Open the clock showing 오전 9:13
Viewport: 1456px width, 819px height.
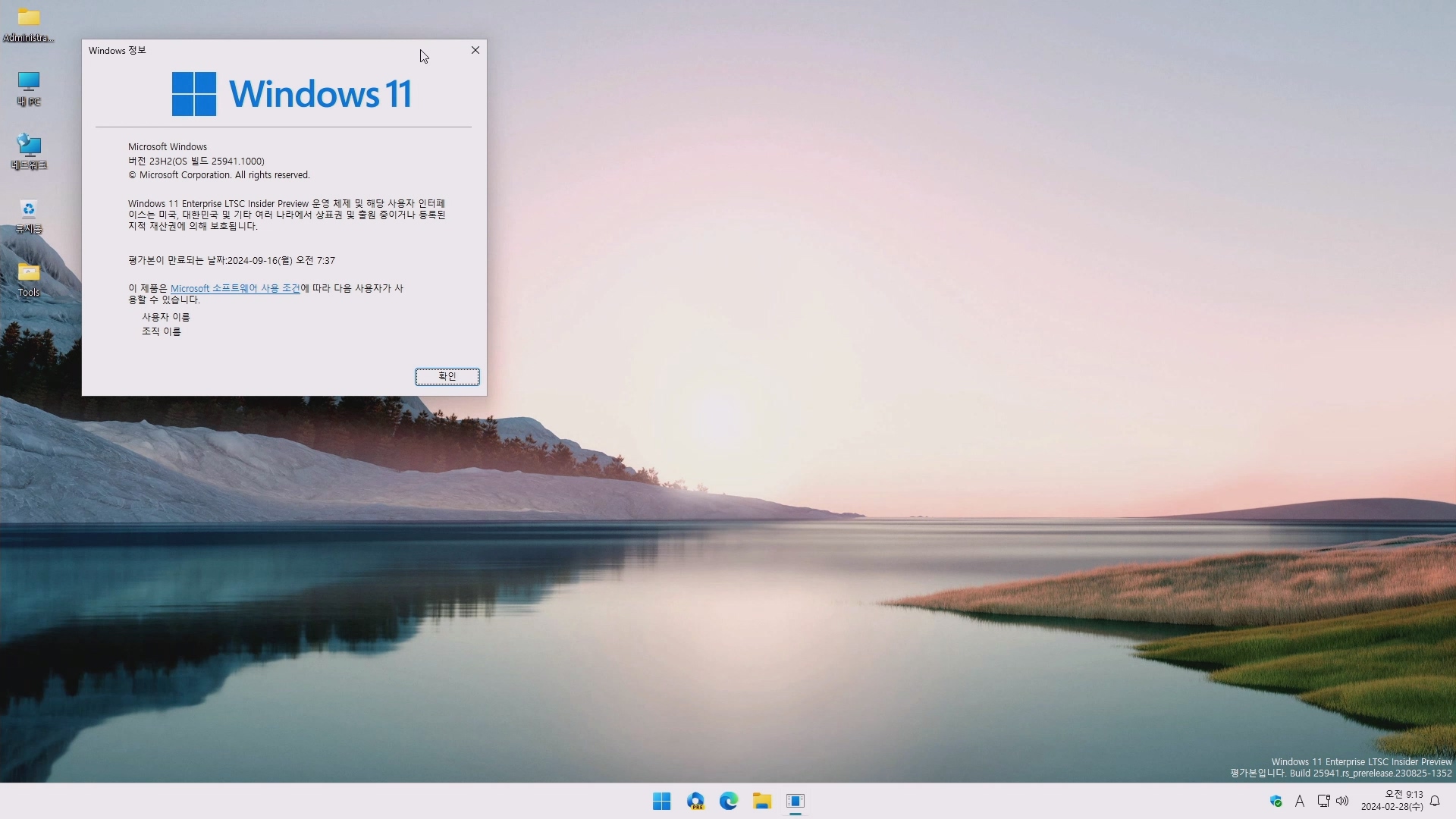click(1392, 801)
